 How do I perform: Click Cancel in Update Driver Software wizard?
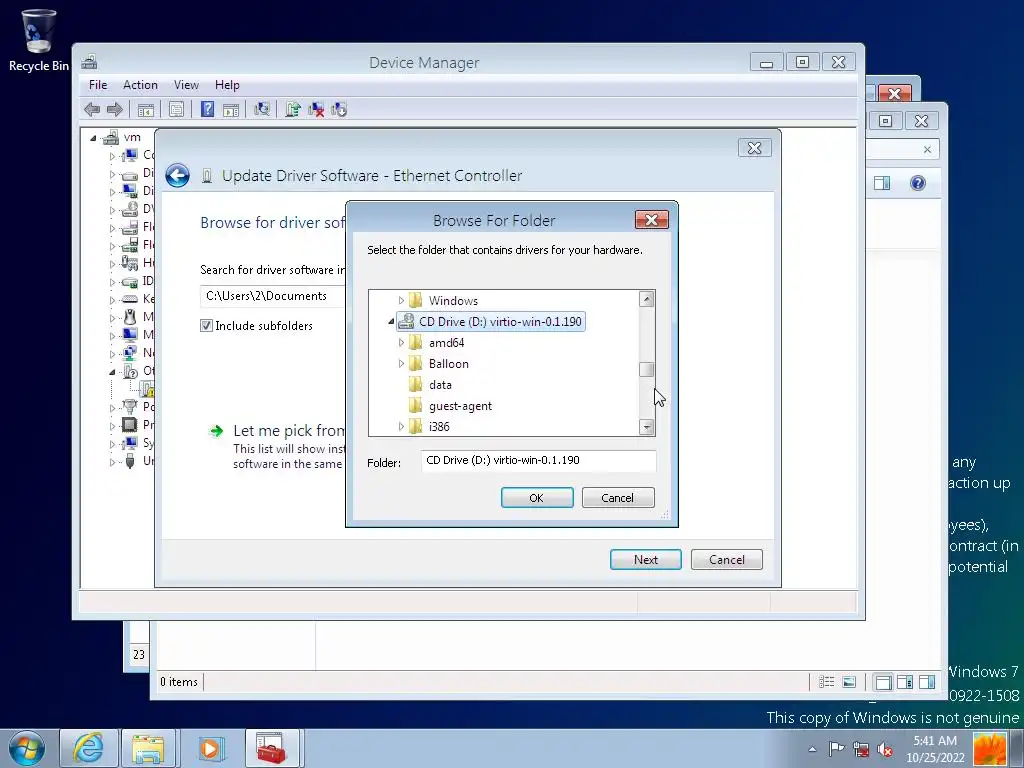point(727,560)
